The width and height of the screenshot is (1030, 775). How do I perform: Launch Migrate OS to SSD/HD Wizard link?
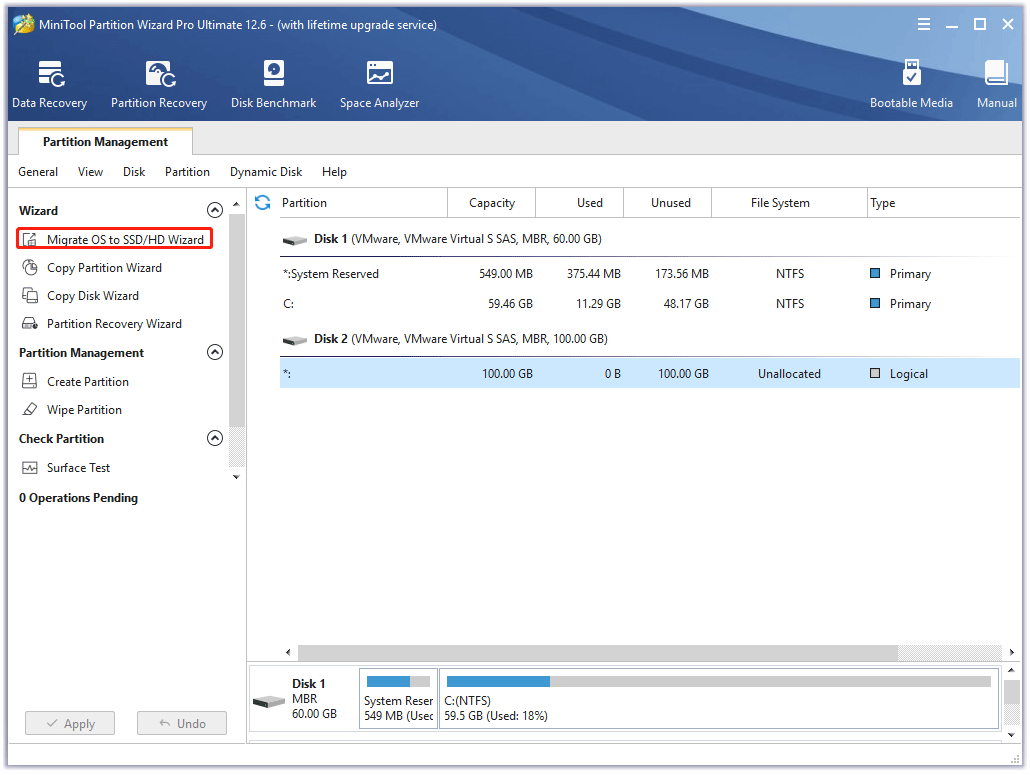125,240
